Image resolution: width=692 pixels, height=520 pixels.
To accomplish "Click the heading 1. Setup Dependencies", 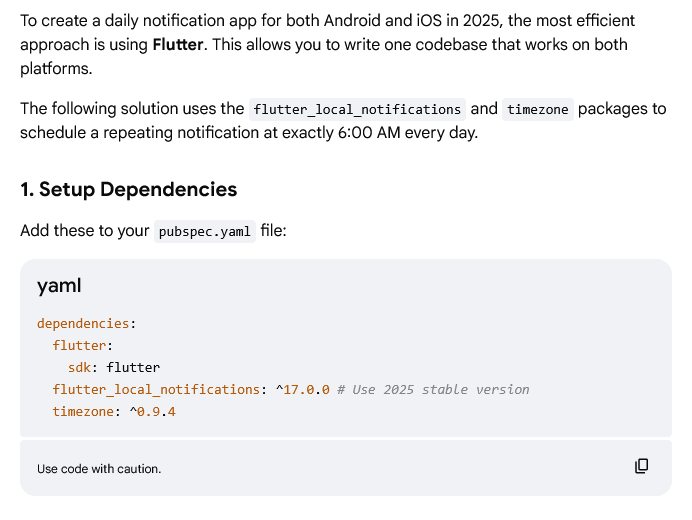I will pos(128,189).
